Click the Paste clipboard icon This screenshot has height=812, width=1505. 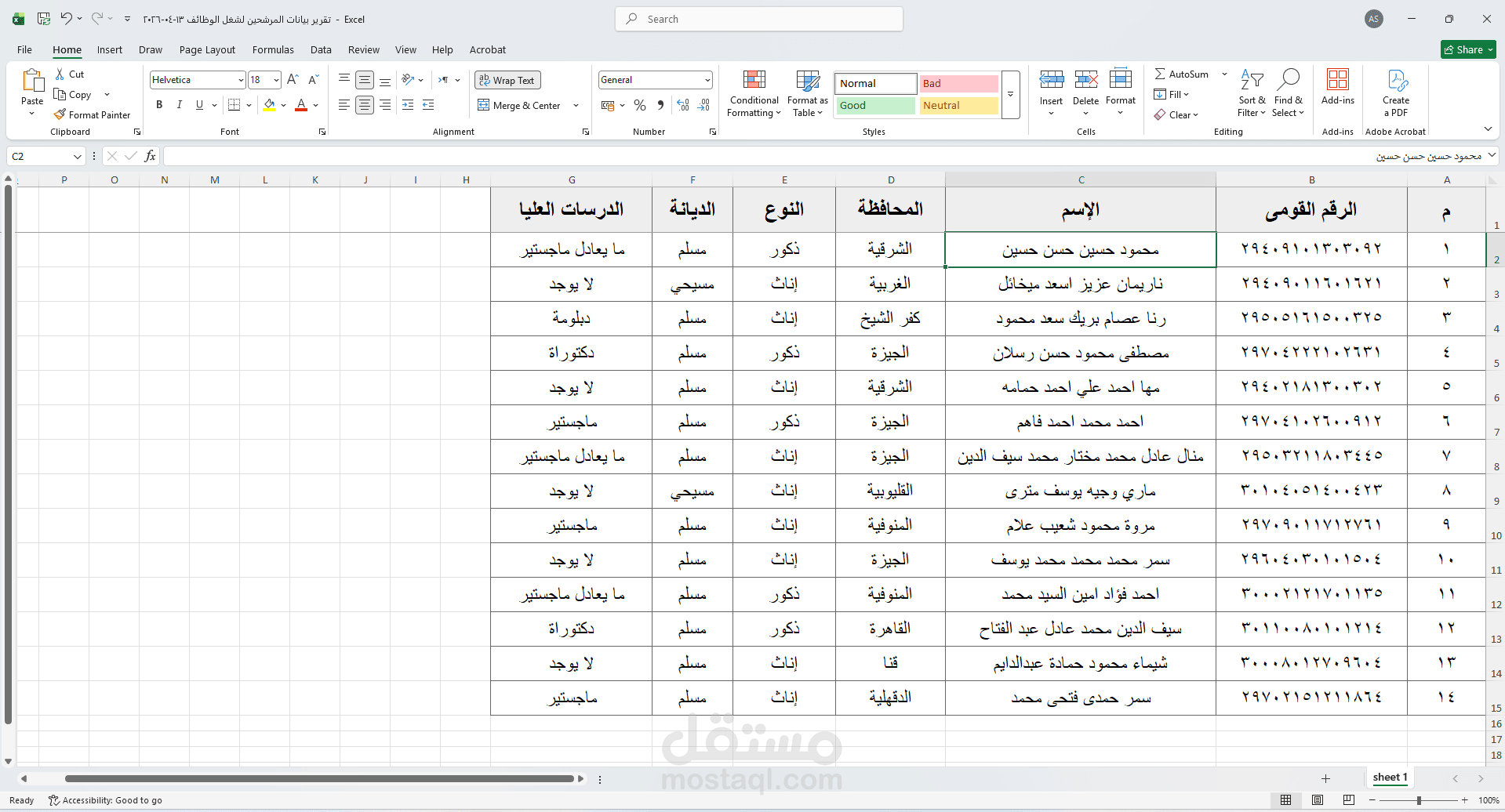32,81
